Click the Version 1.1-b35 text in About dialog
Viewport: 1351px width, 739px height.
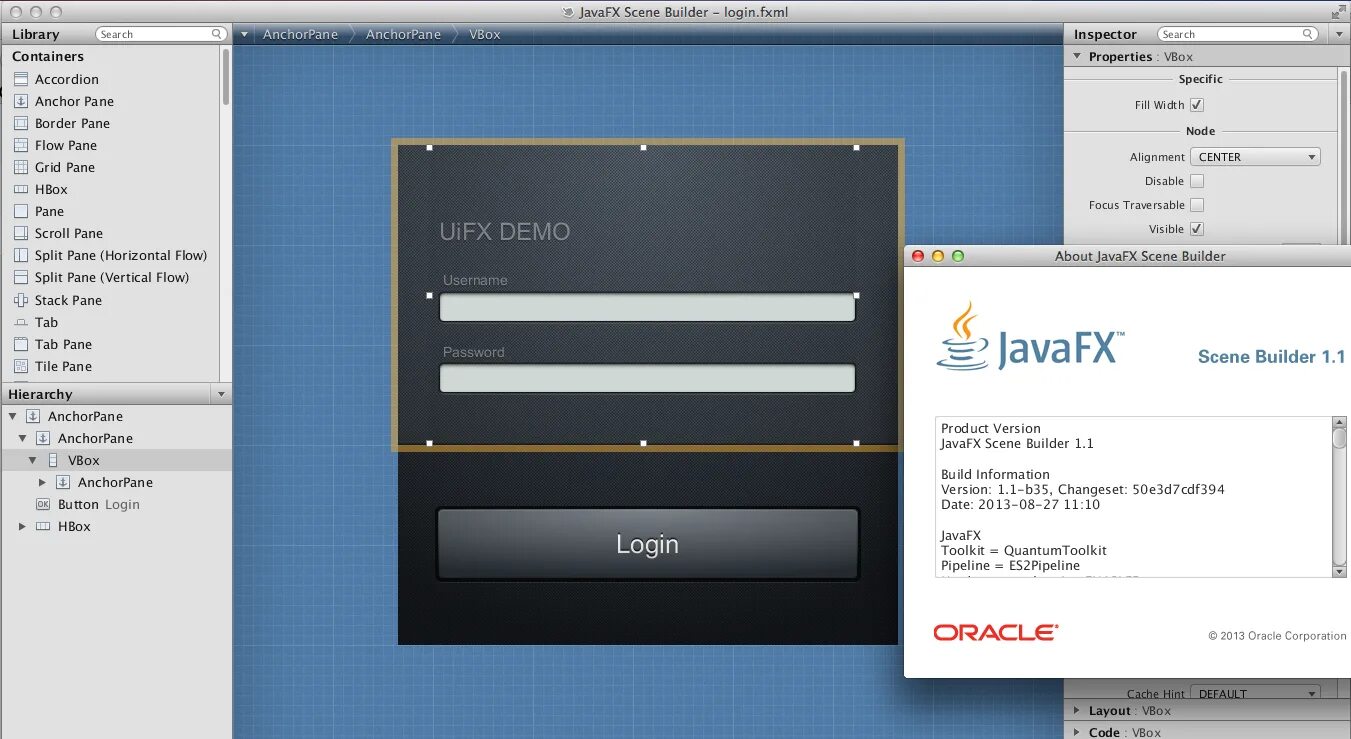(1082, 490)
